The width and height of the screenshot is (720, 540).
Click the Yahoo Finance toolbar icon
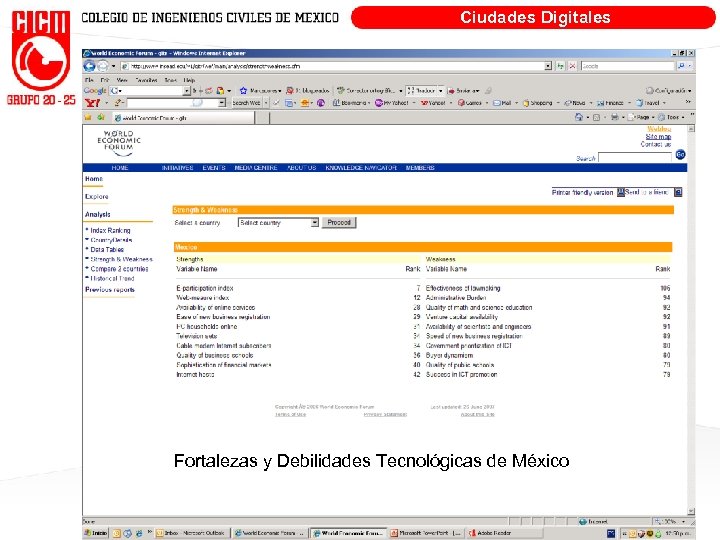600,103
